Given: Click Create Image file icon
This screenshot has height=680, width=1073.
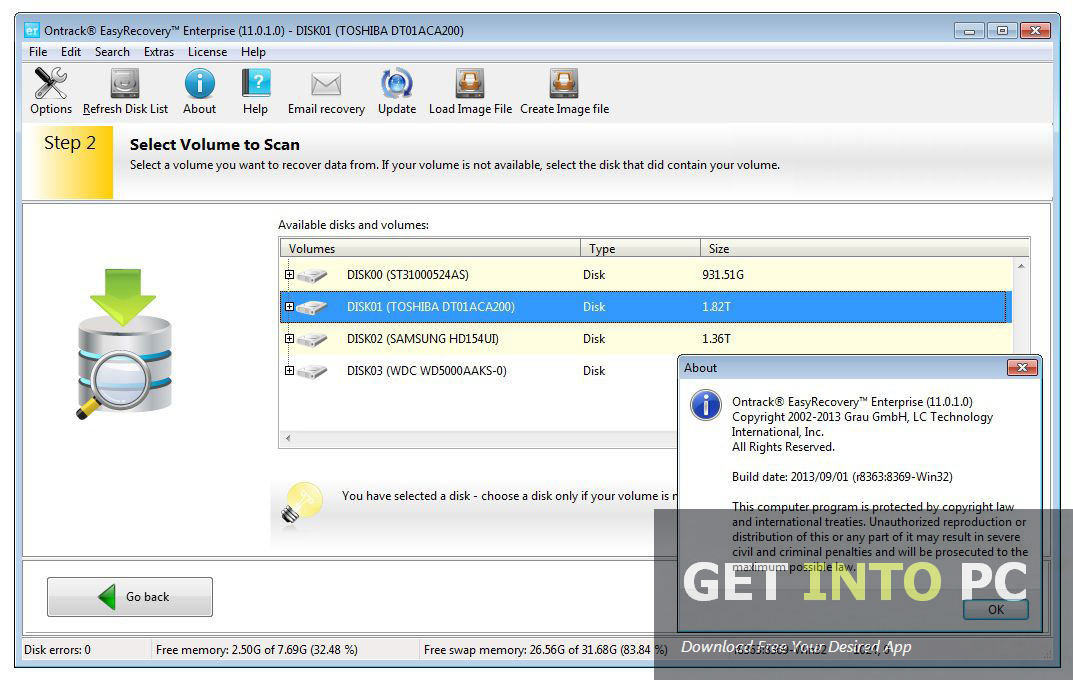Looking at the screenshot, I should pos(564,83).
